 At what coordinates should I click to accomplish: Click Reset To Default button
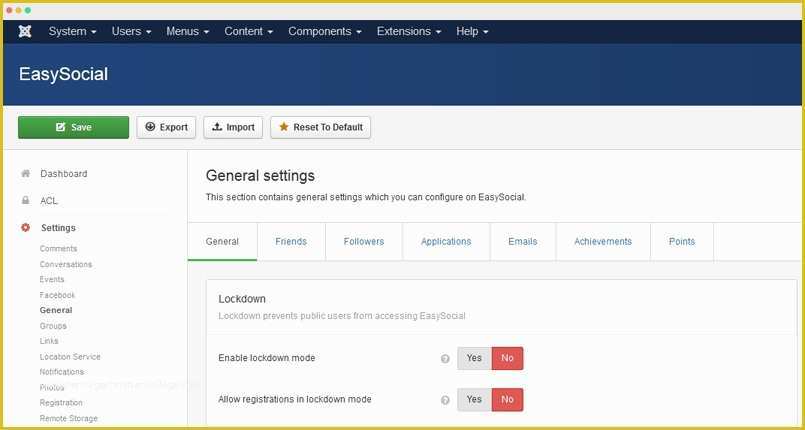320,127
